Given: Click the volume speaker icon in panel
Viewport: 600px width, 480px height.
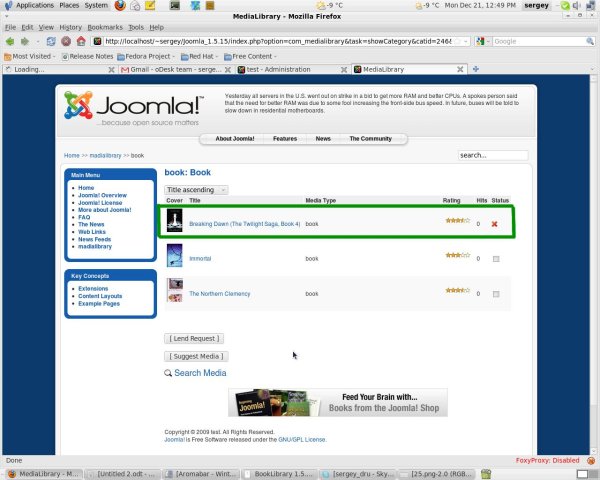Looking at the screenshot, I should (576, 5).
